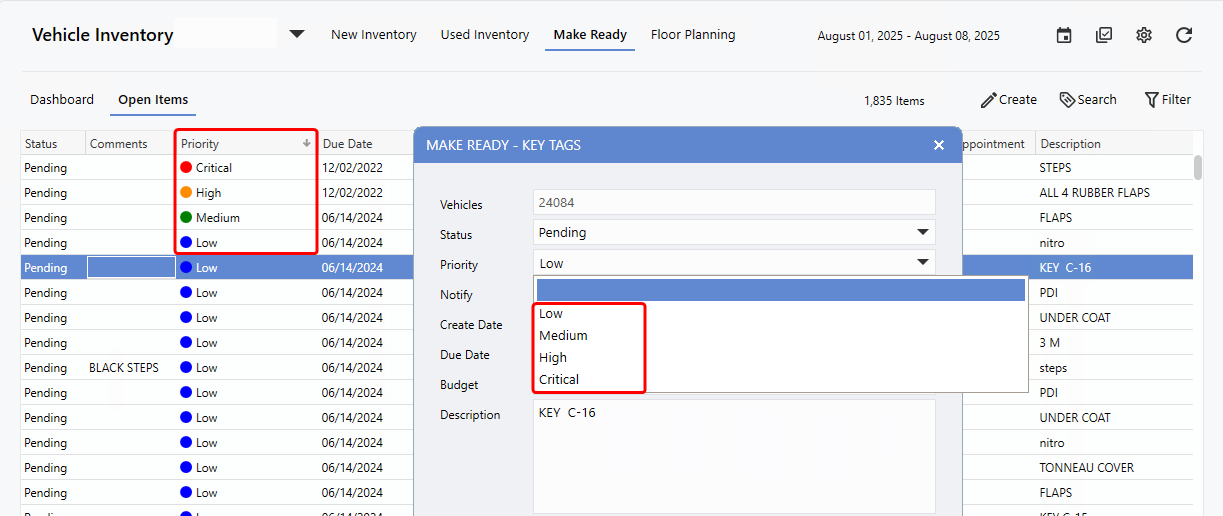The height and width of the screenshot is (516, 1223).
Task: Sort by the Priority column header
Action: click(200, 144)
